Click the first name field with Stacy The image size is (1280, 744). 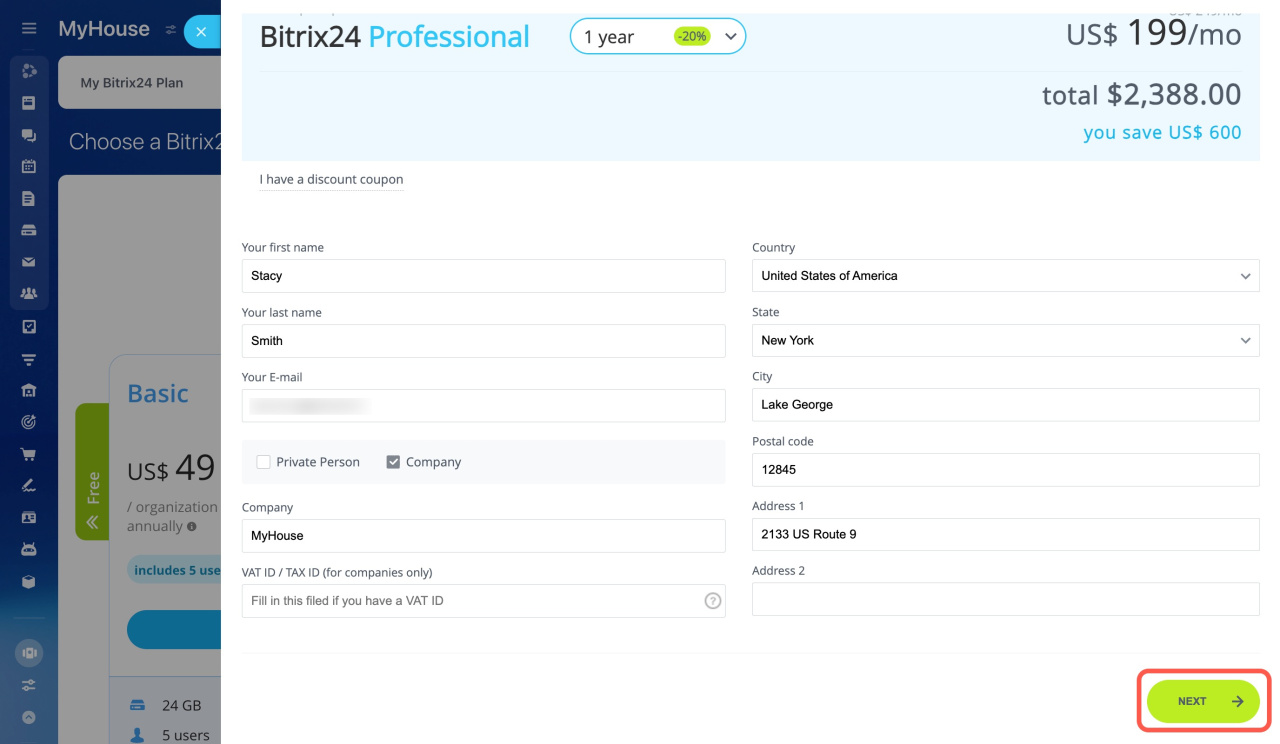click(x=483, y=276)
